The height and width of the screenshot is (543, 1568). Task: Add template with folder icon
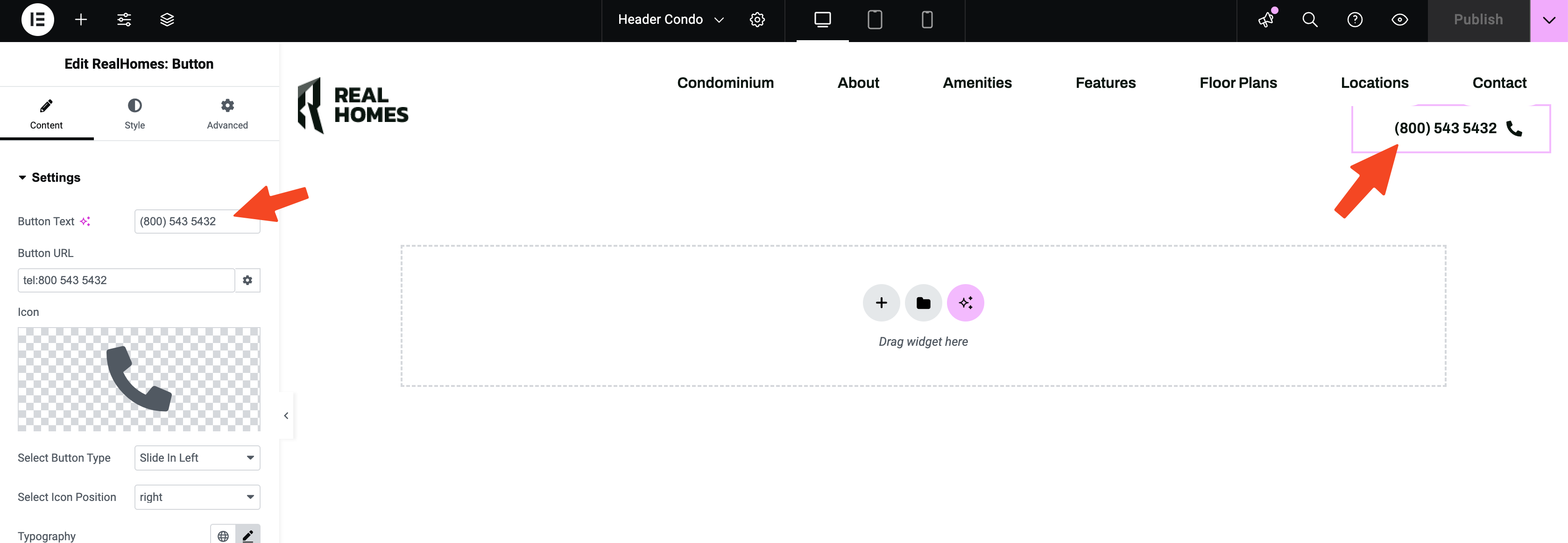tap(924, 303)
